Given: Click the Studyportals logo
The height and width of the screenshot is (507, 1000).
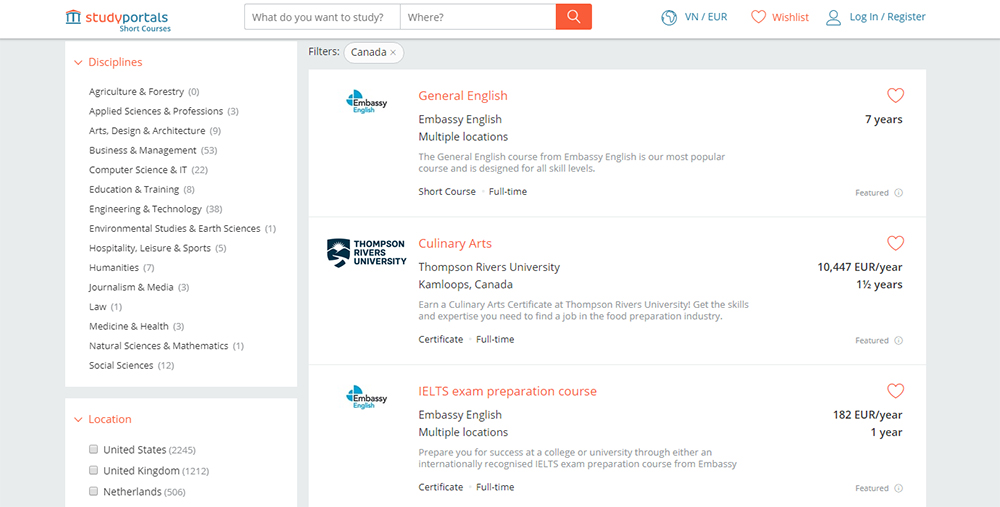Looking at the screenshot, I should [118, 20].
